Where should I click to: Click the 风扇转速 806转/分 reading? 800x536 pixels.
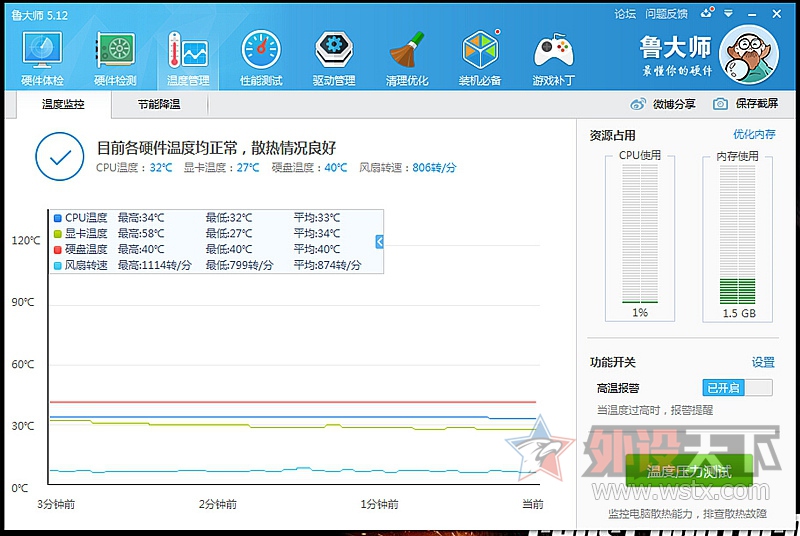coord(408,167)
